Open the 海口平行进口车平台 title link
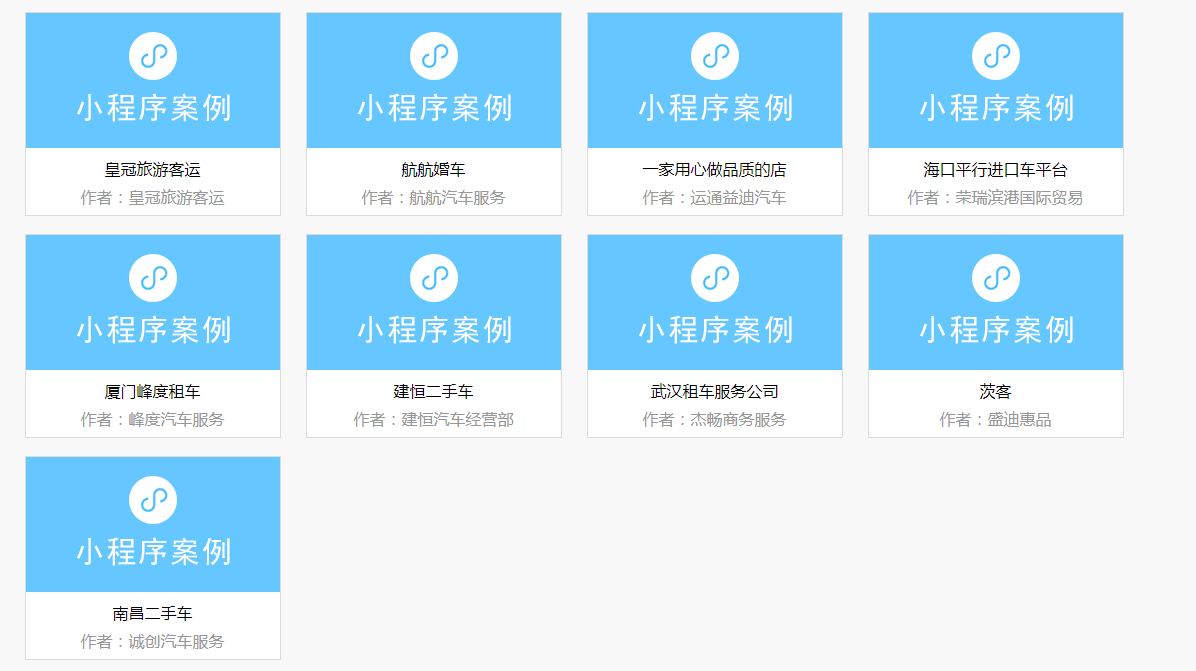This screenshot has height=671, width=1196. pos(996,170)
